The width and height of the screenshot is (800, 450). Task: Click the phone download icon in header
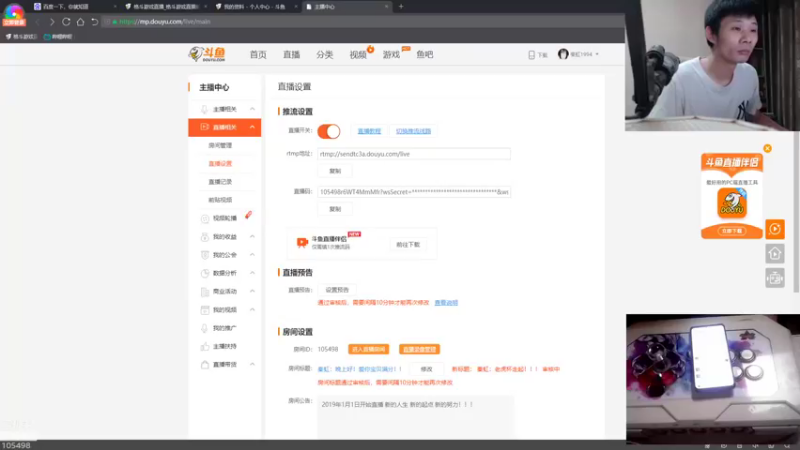tap(531, 55)
